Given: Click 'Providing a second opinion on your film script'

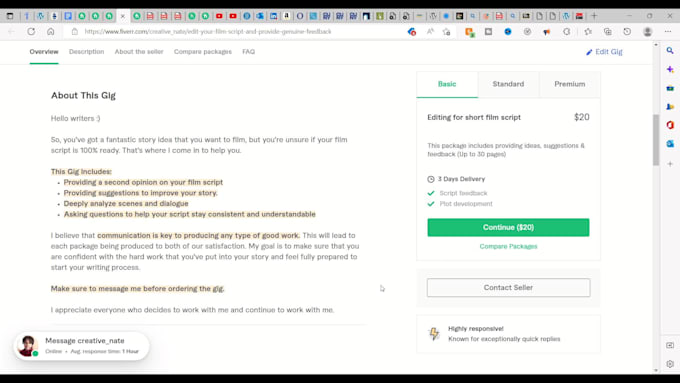Looking at the screenshot, I should pos(143,182).
